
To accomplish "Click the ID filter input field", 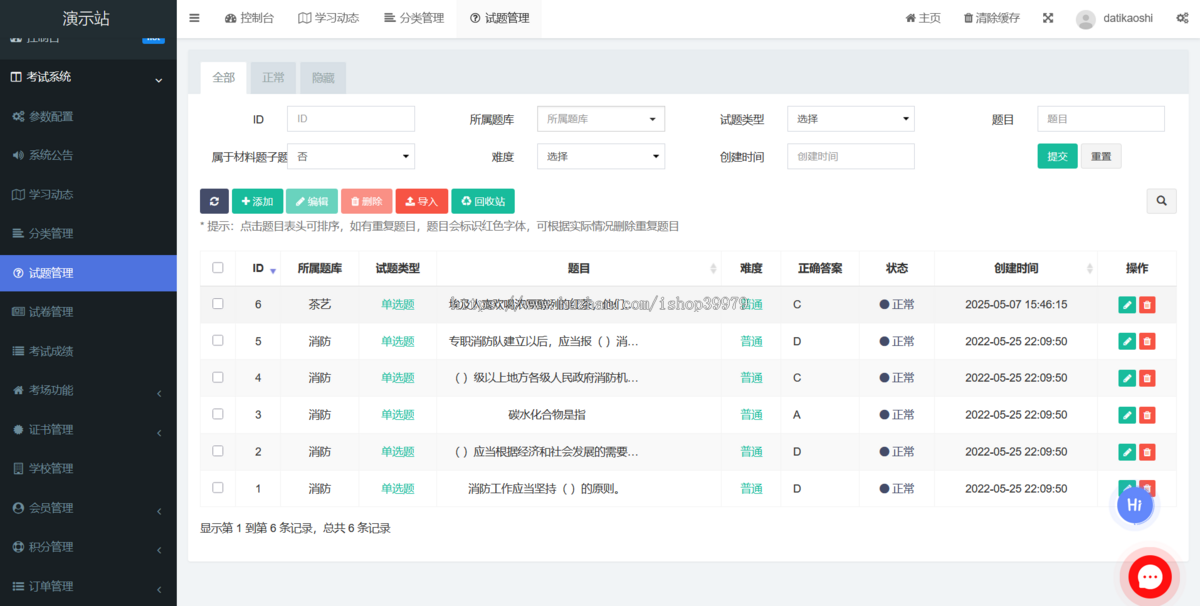I will click(x=351, y=119).
